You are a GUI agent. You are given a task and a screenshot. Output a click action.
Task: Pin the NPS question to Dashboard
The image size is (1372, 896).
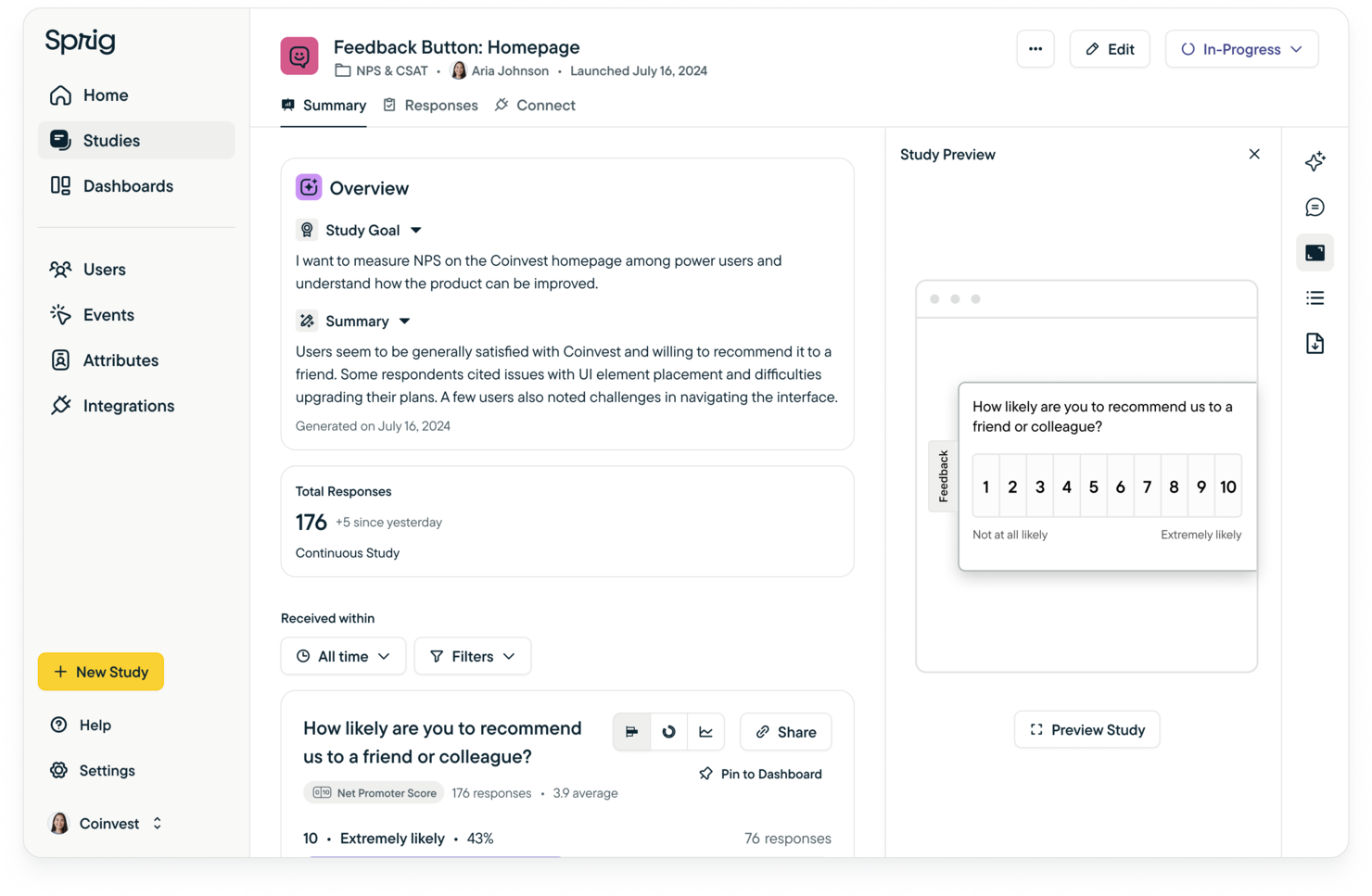pyautogui.click(x=760, y=774)
